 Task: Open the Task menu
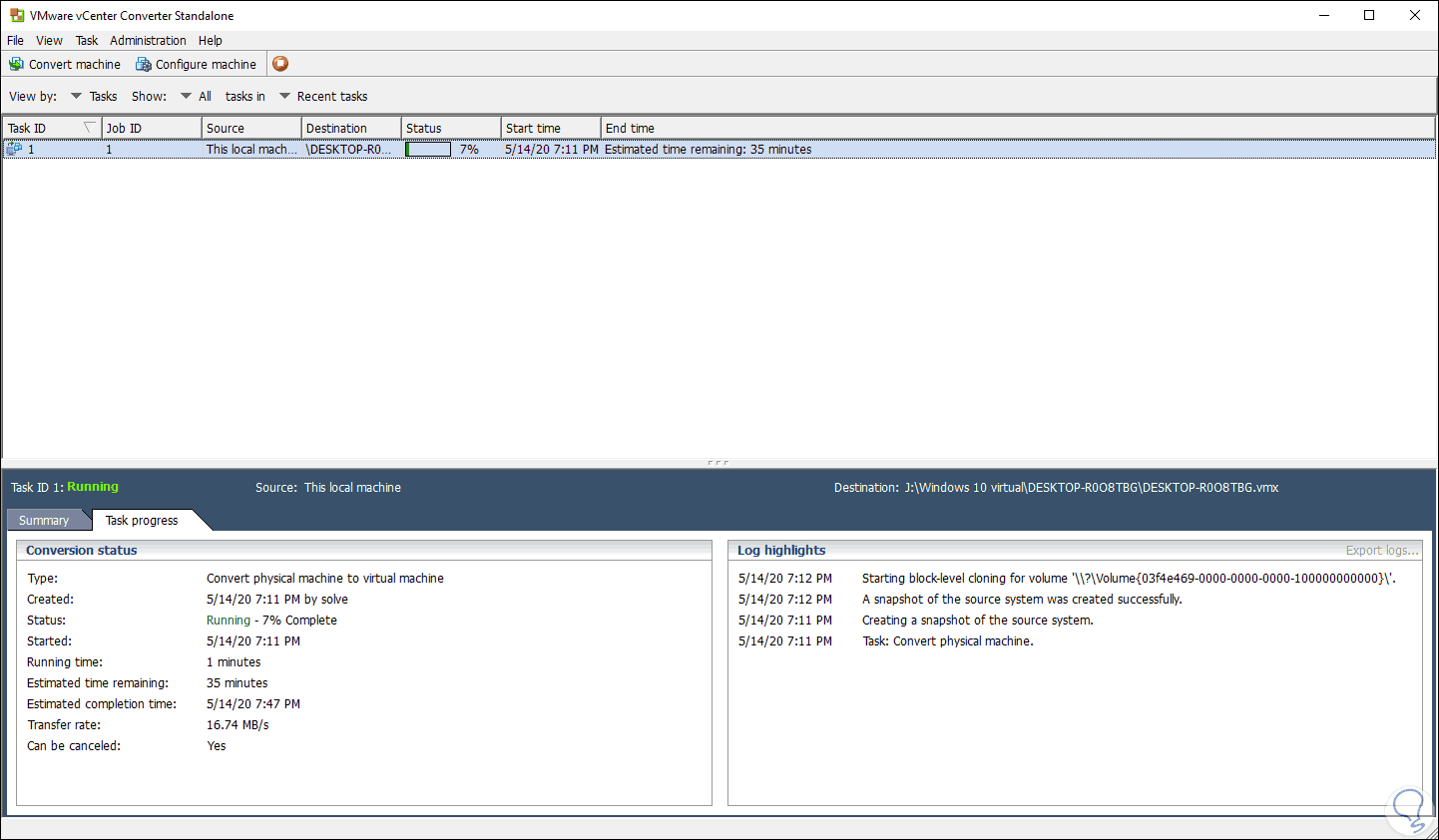[87, 41]
